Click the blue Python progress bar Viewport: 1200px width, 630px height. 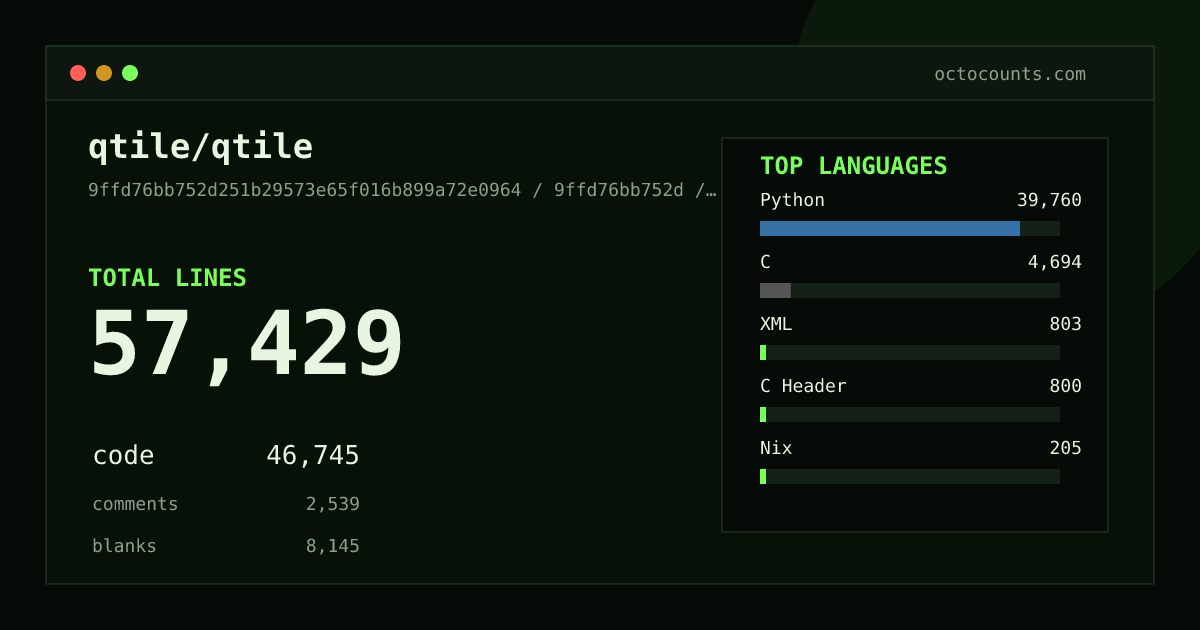click(x=890, y=228)
